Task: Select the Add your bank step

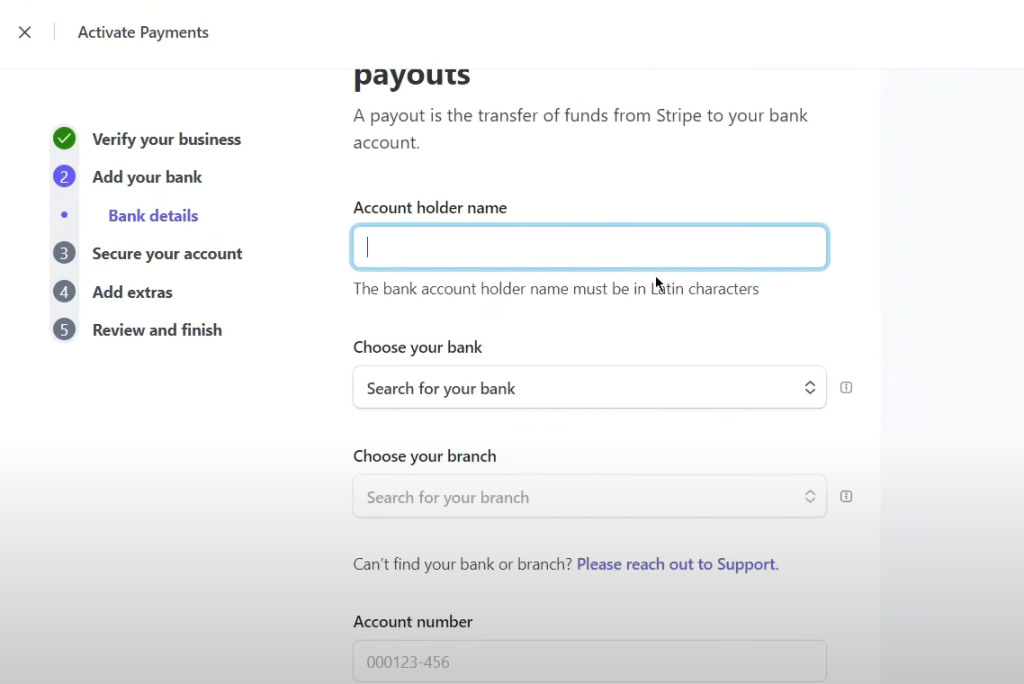Action: [147, 177]
